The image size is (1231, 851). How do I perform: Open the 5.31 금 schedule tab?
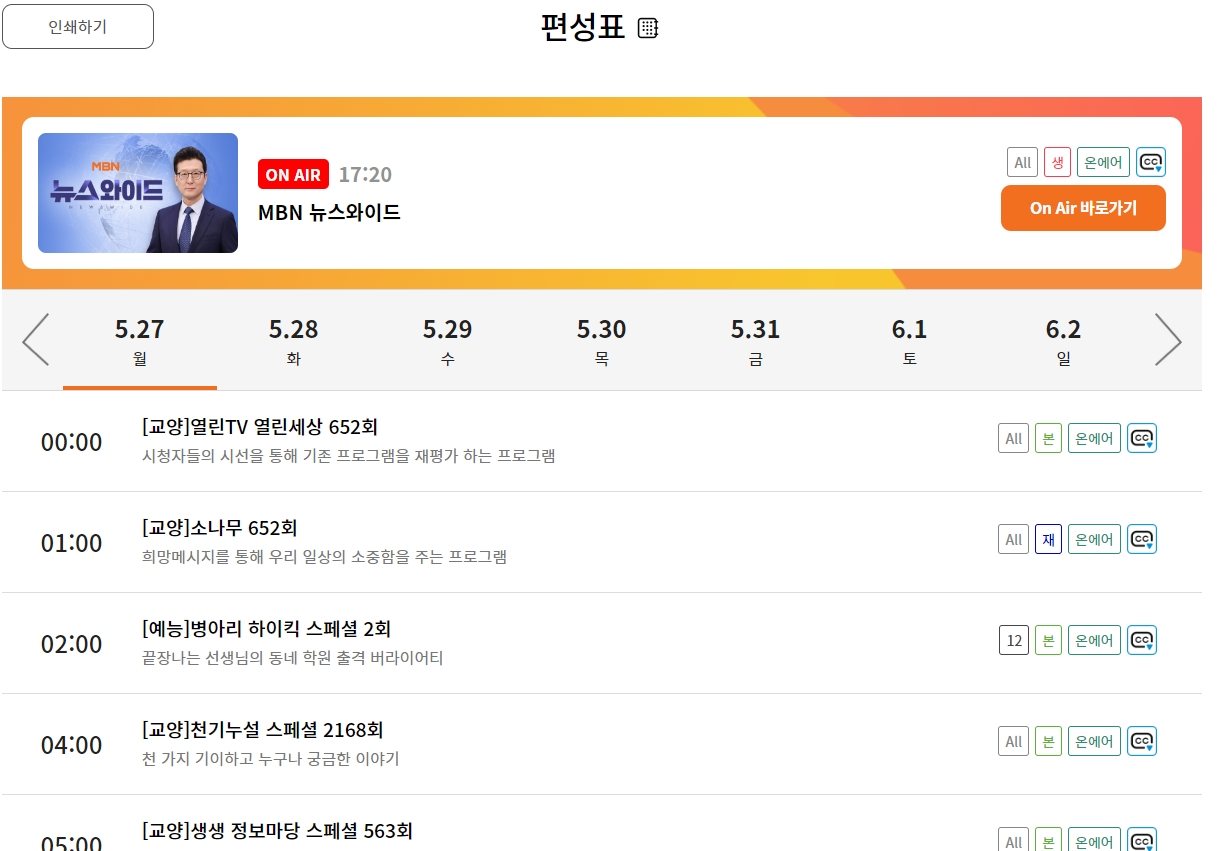click(x=756, y=341)
